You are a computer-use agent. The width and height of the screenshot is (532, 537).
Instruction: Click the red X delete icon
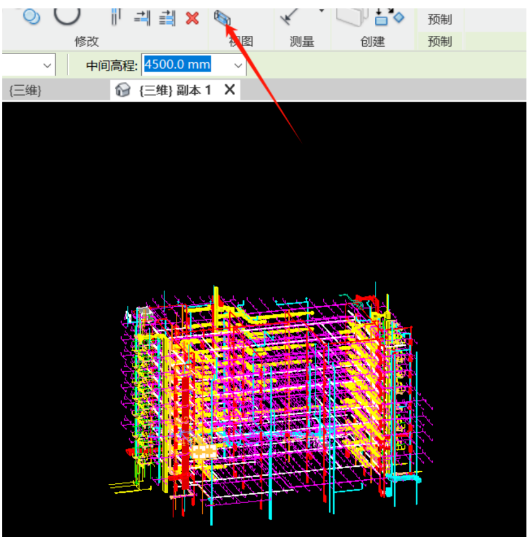point(192,18)
